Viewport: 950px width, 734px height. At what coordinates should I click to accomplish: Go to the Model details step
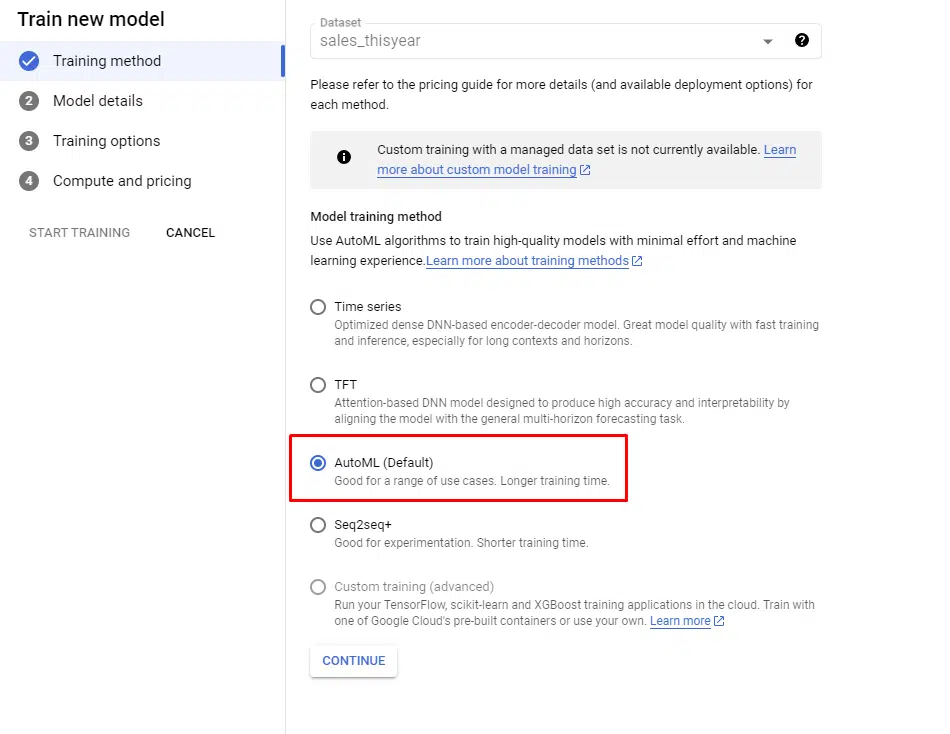[99, 101]
